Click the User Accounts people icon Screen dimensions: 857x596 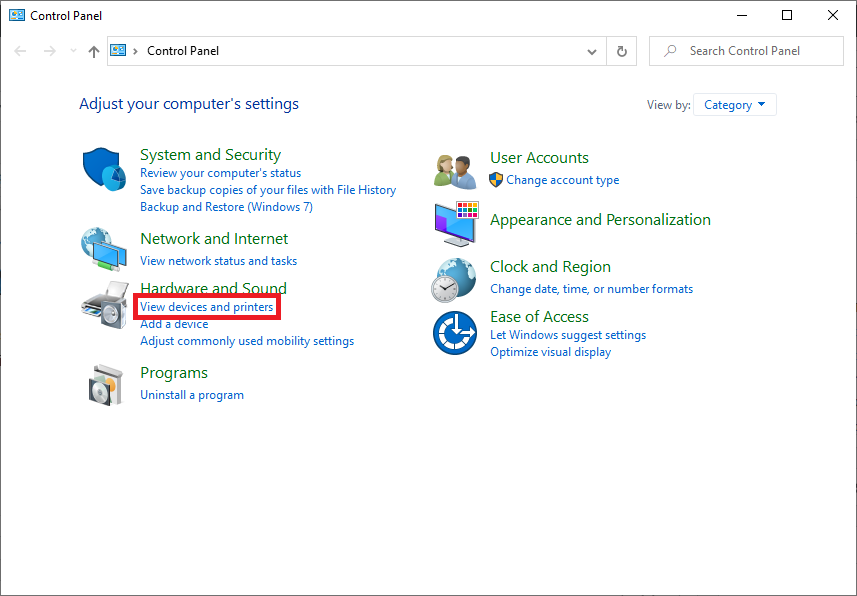tap(455, 170)
